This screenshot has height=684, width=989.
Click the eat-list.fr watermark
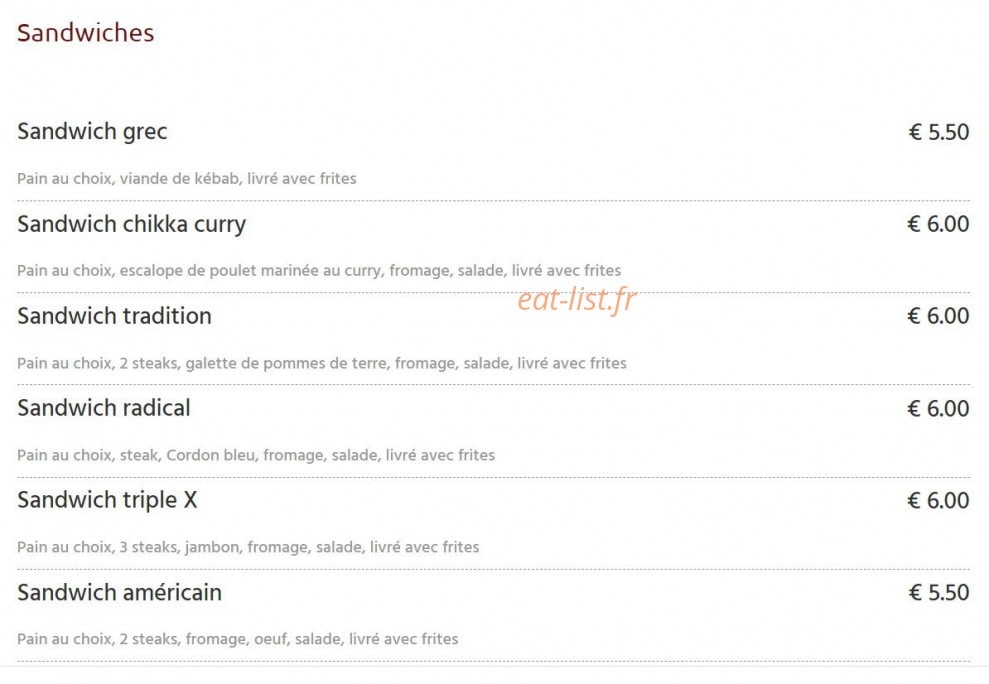click(x=576, y=299)
